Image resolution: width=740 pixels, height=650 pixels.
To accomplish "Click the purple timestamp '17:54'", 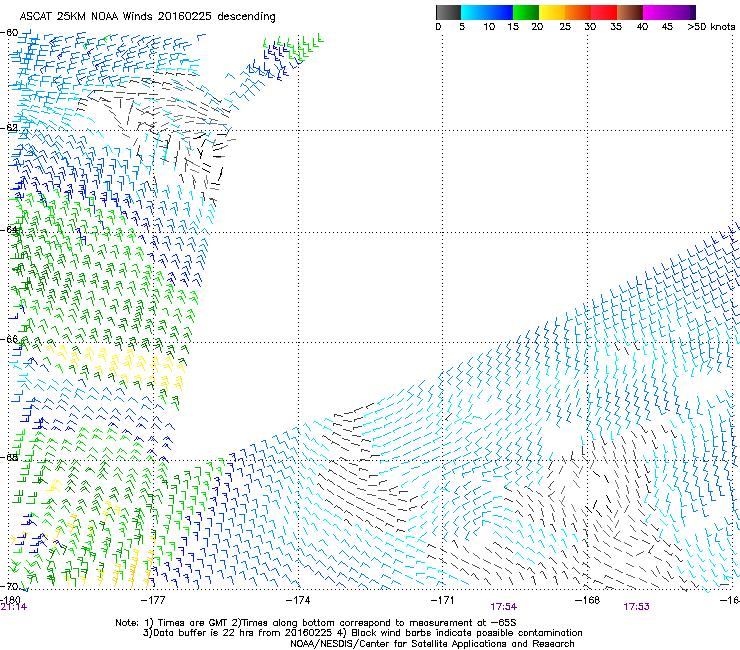I will (x=504, y=607).
